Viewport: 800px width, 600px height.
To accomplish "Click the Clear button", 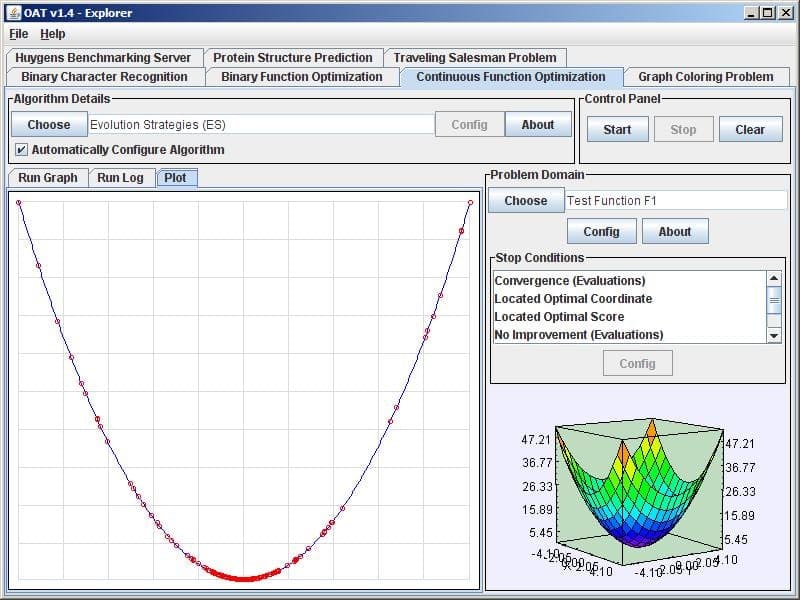I will pyautogui.click(x=749, y=129).
